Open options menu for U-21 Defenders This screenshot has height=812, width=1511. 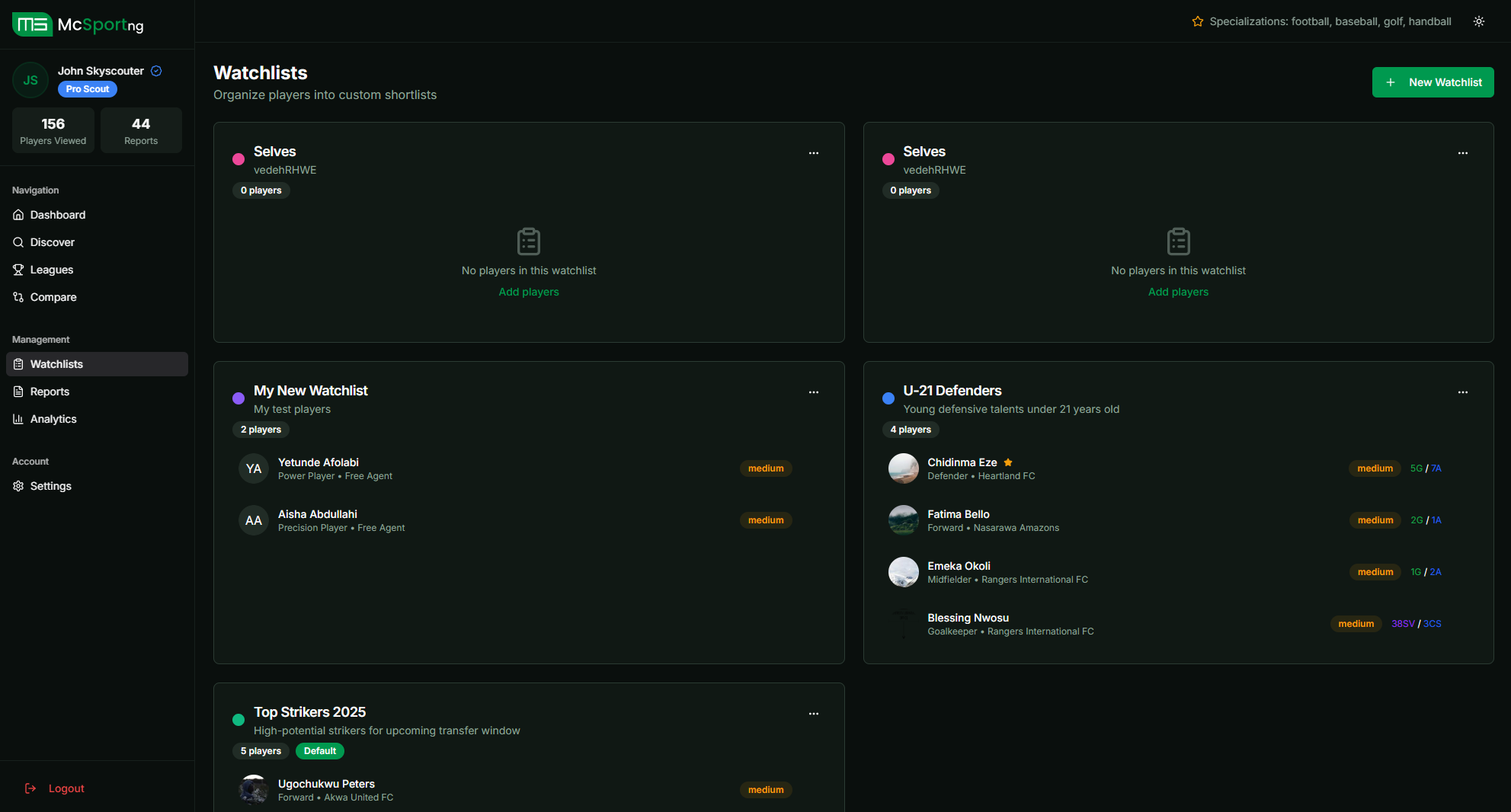1462,392
